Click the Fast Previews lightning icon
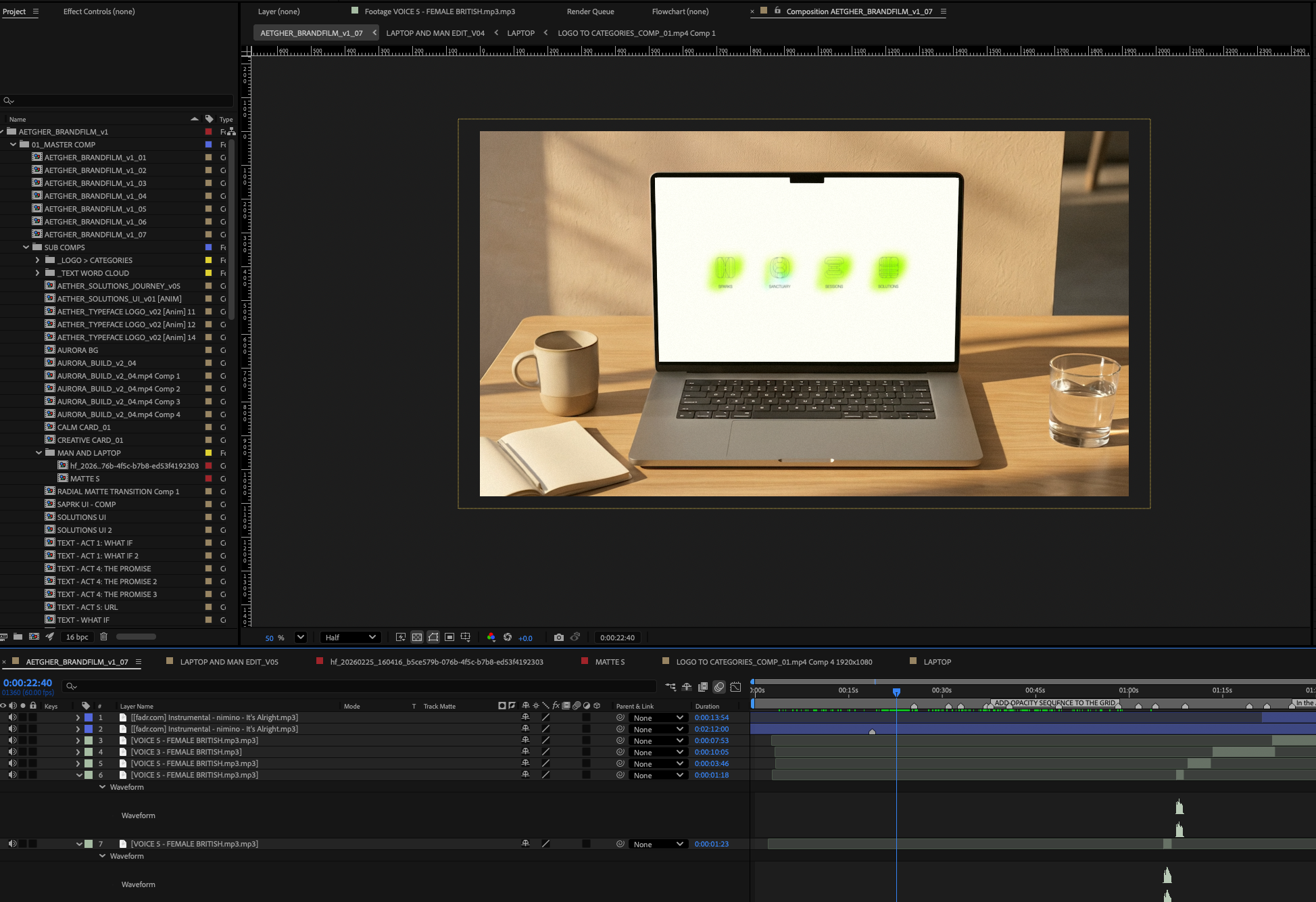This screenshot has height=902, width=1316. pyautogui.click(x=401, y=637)
